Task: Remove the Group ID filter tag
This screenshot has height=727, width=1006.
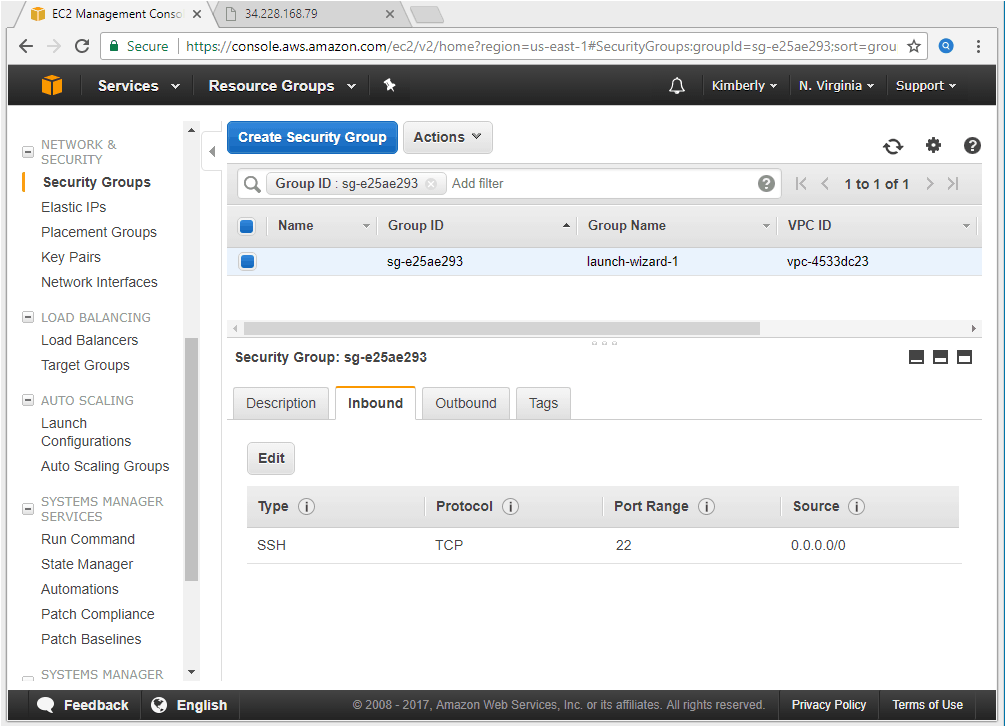Action: [x=431, y=184]
